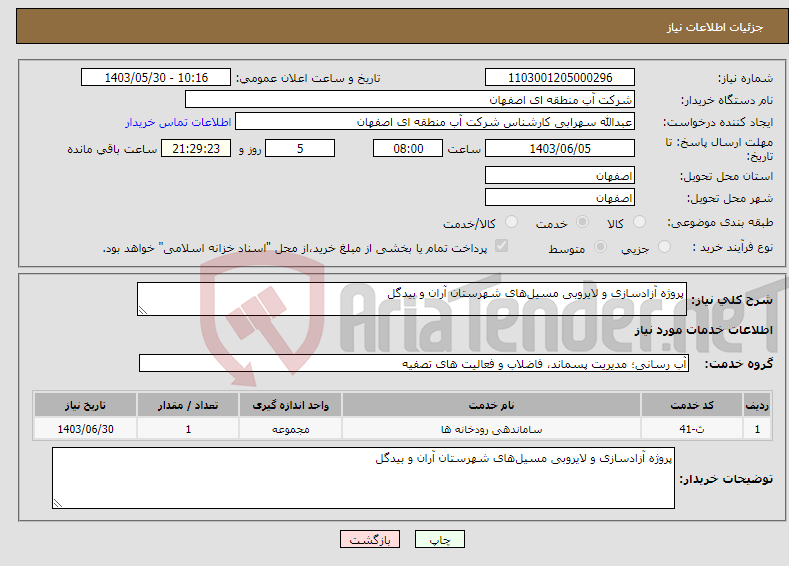Toggle the اسناد خزانه اسلامی payment checkbox
The width and height of the screenshot is (789, 566).
(501, 246)
